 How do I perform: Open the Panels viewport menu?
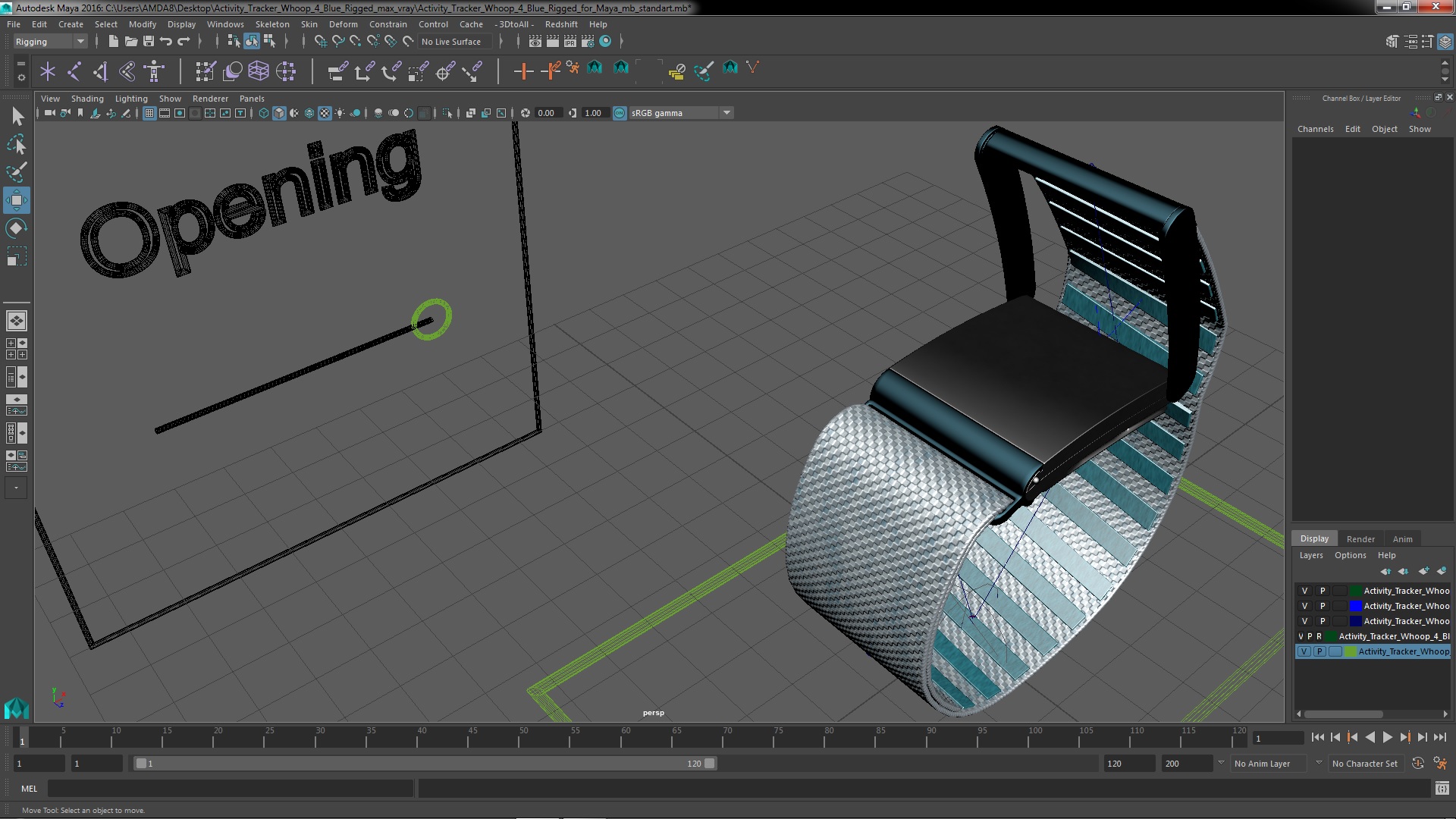252,99
